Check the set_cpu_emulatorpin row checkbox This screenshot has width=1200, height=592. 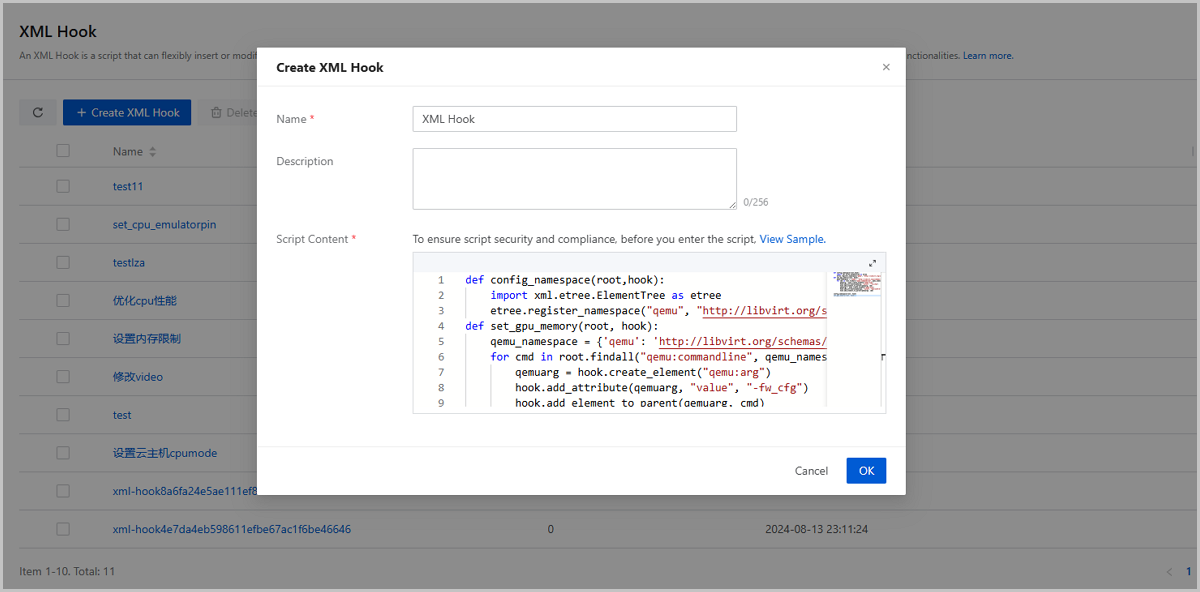point(63,225)
